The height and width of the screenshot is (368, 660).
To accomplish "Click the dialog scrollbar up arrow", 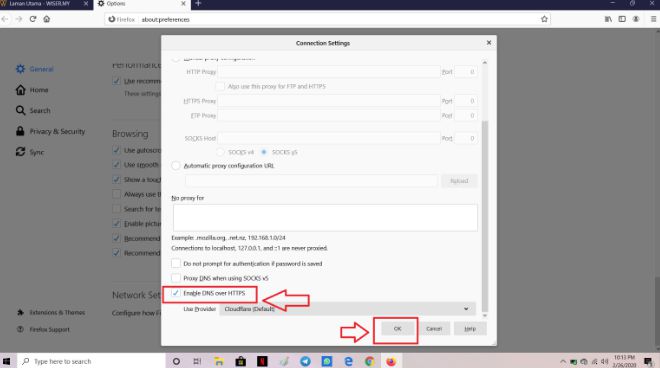I will coord(485,62).
